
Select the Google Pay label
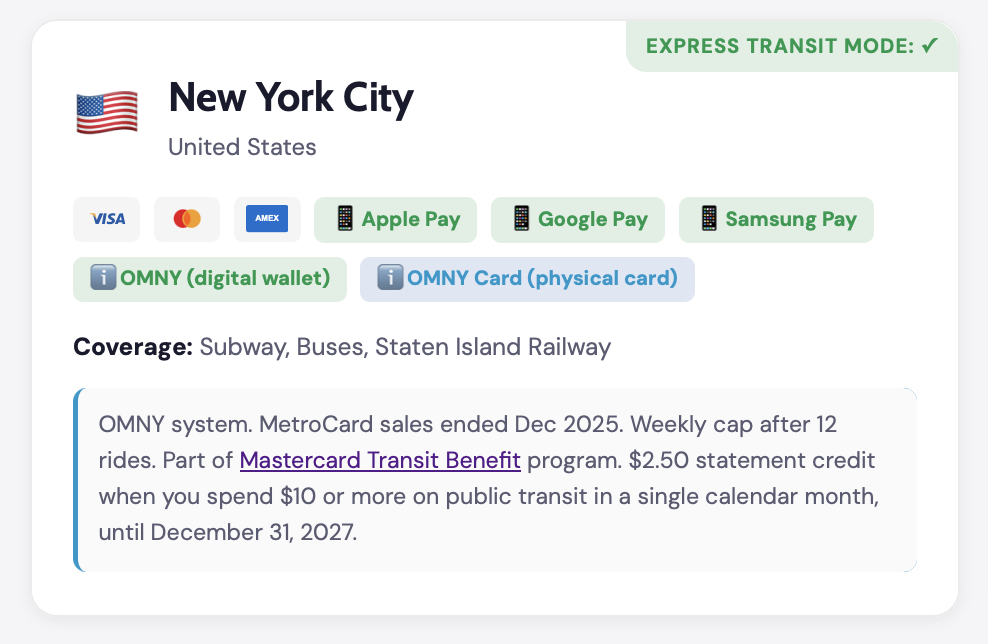(x=593, y=219)
